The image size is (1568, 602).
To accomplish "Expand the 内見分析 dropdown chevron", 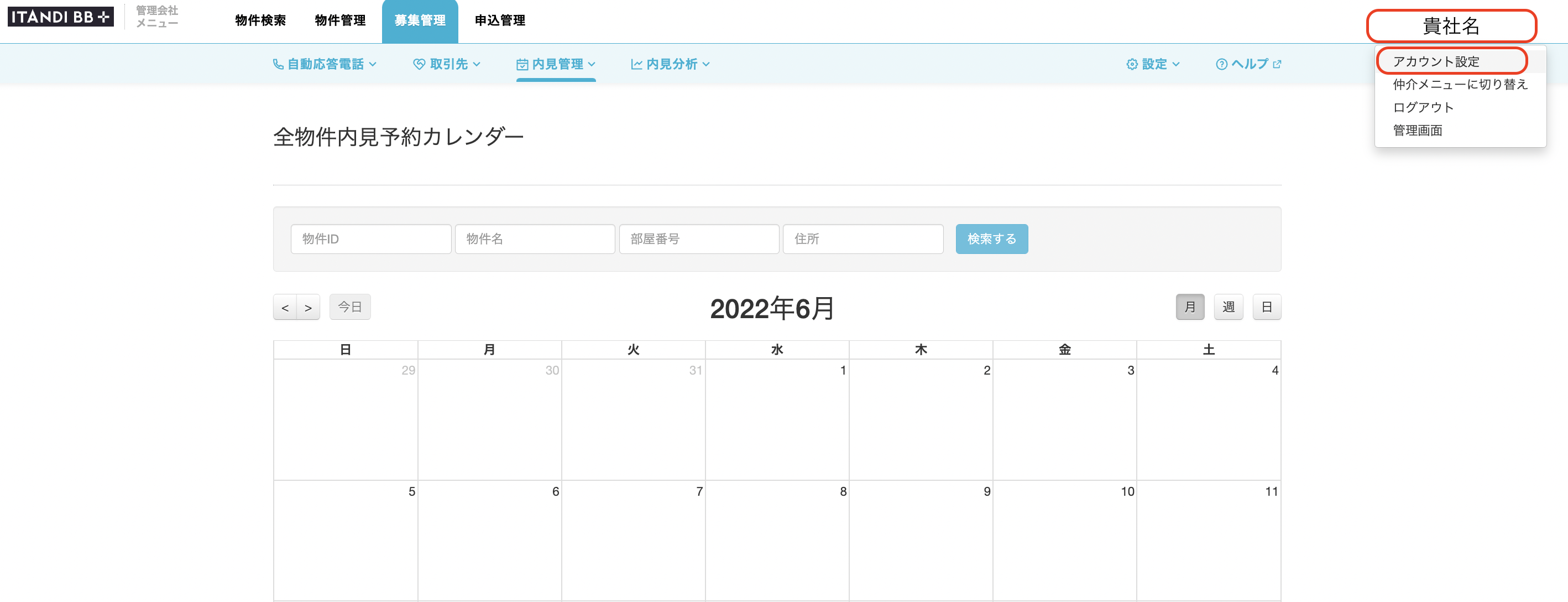I will coord(706,64).
